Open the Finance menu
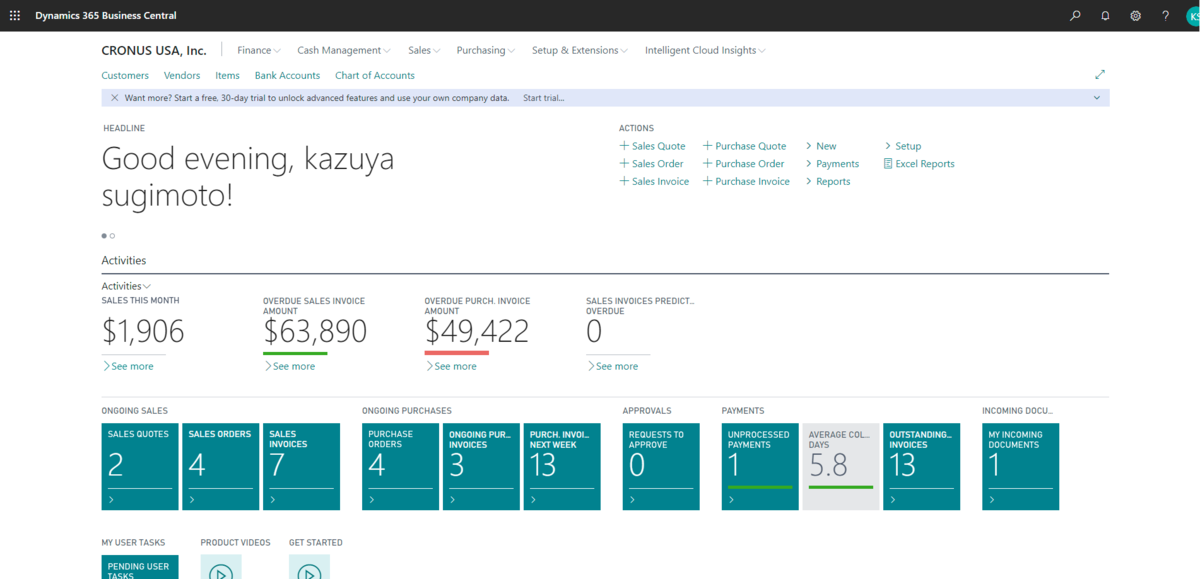This screenshot has width=1200, height=579. click(259, 50)
